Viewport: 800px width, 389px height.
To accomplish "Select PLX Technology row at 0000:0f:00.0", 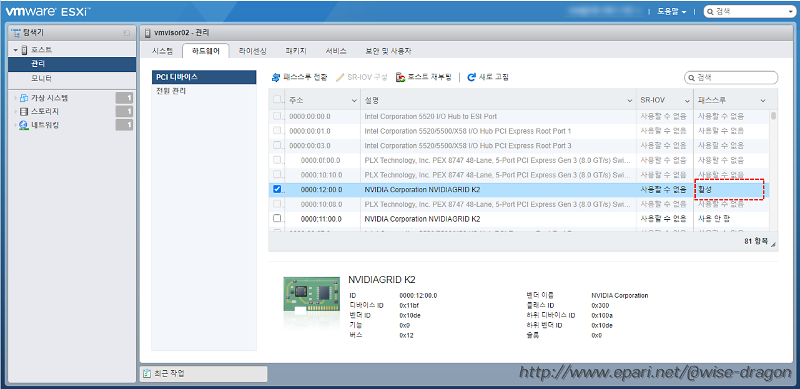I will (x=519, y=160).
